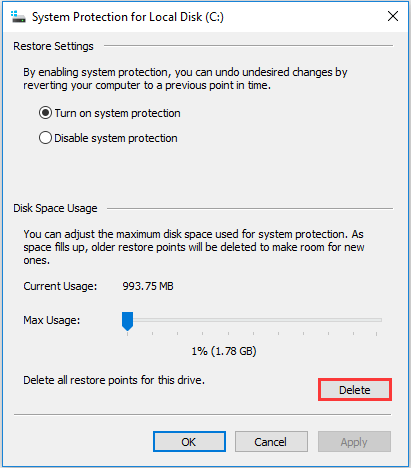Click the Current Usage label
This screenshot has width=411, height=468.
pos(60,286)
